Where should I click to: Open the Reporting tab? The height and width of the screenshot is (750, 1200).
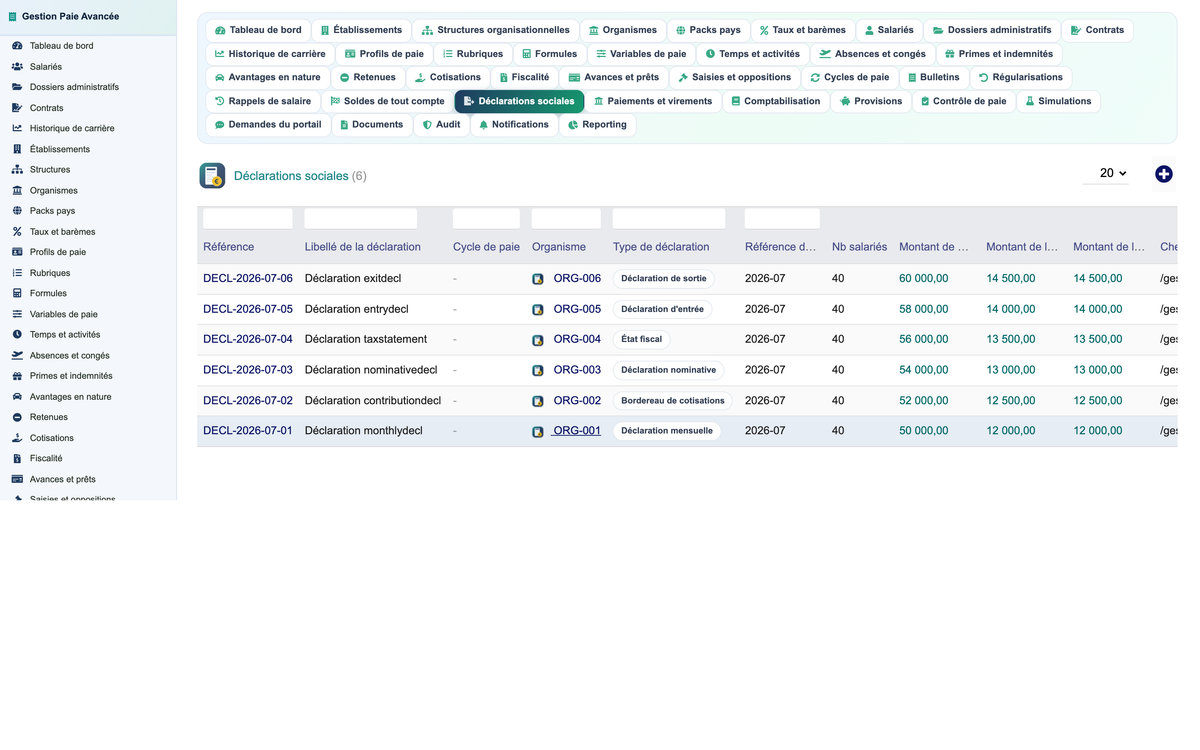597,125
